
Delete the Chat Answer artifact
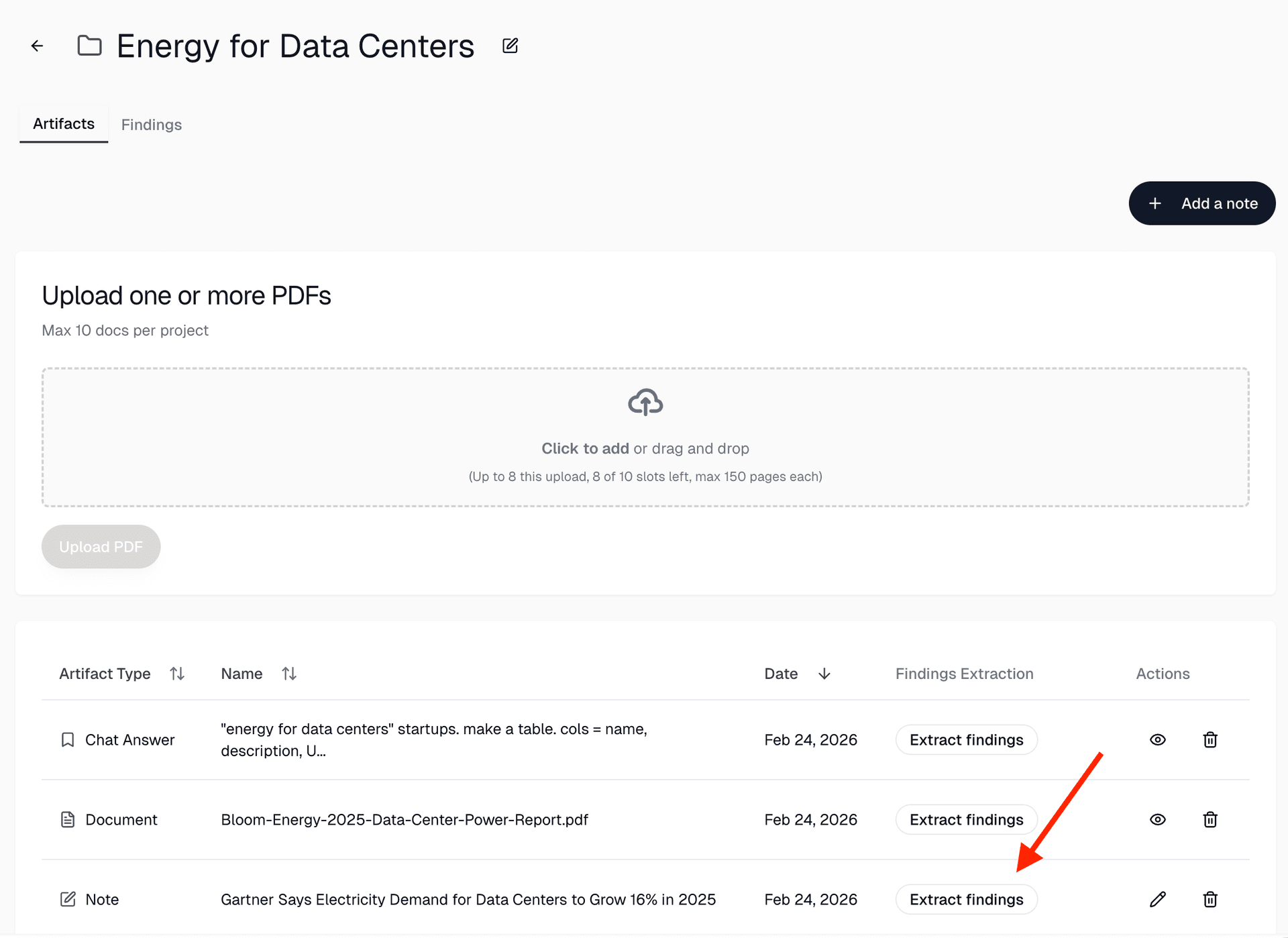1210,739
